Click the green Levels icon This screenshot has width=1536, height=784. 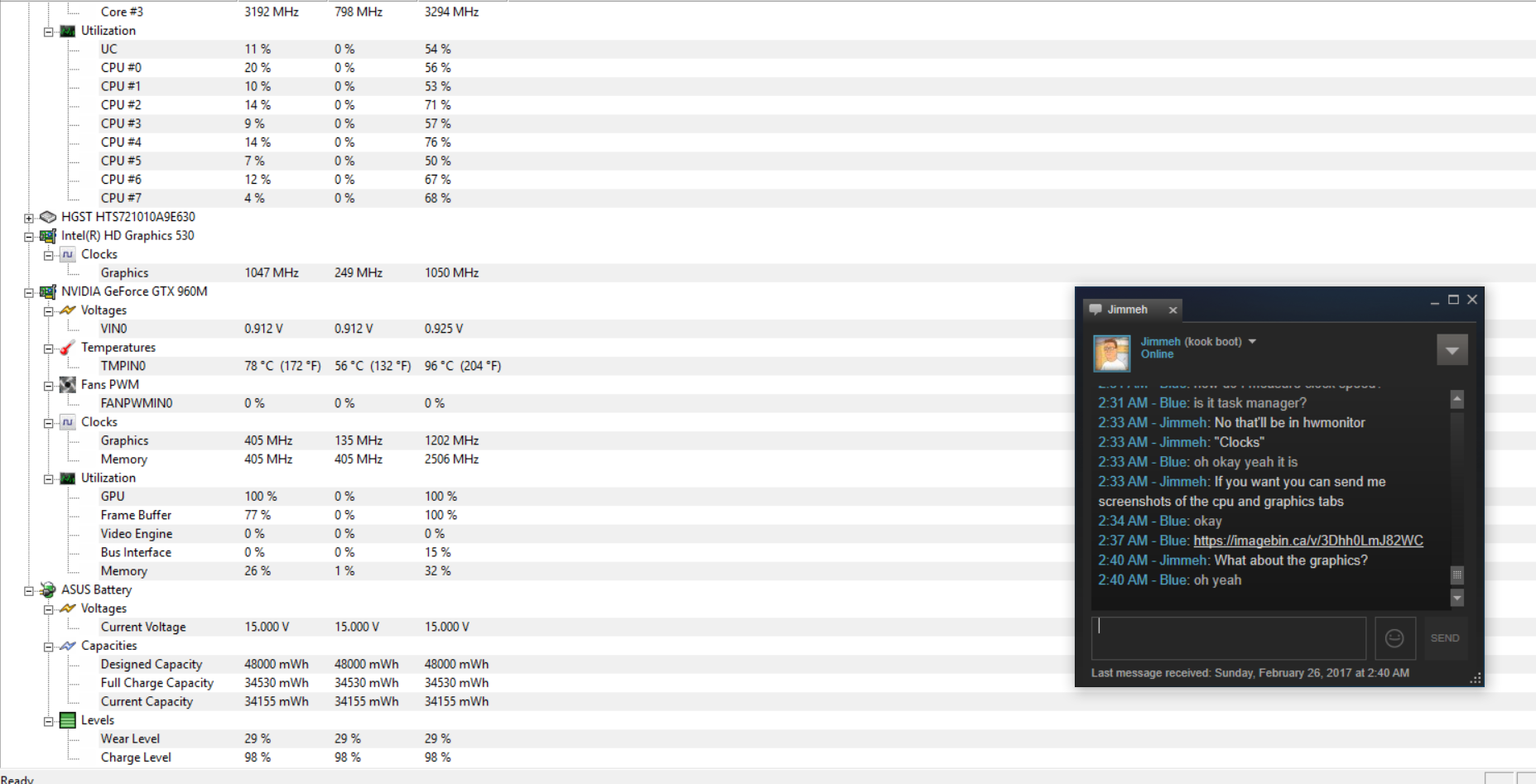click(x=68, y=720)
